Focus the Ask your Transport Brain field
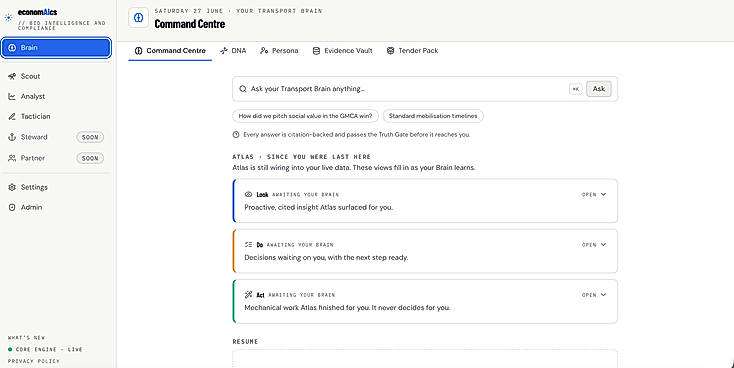This screenshot has height=368, width=734. (403, 89)
